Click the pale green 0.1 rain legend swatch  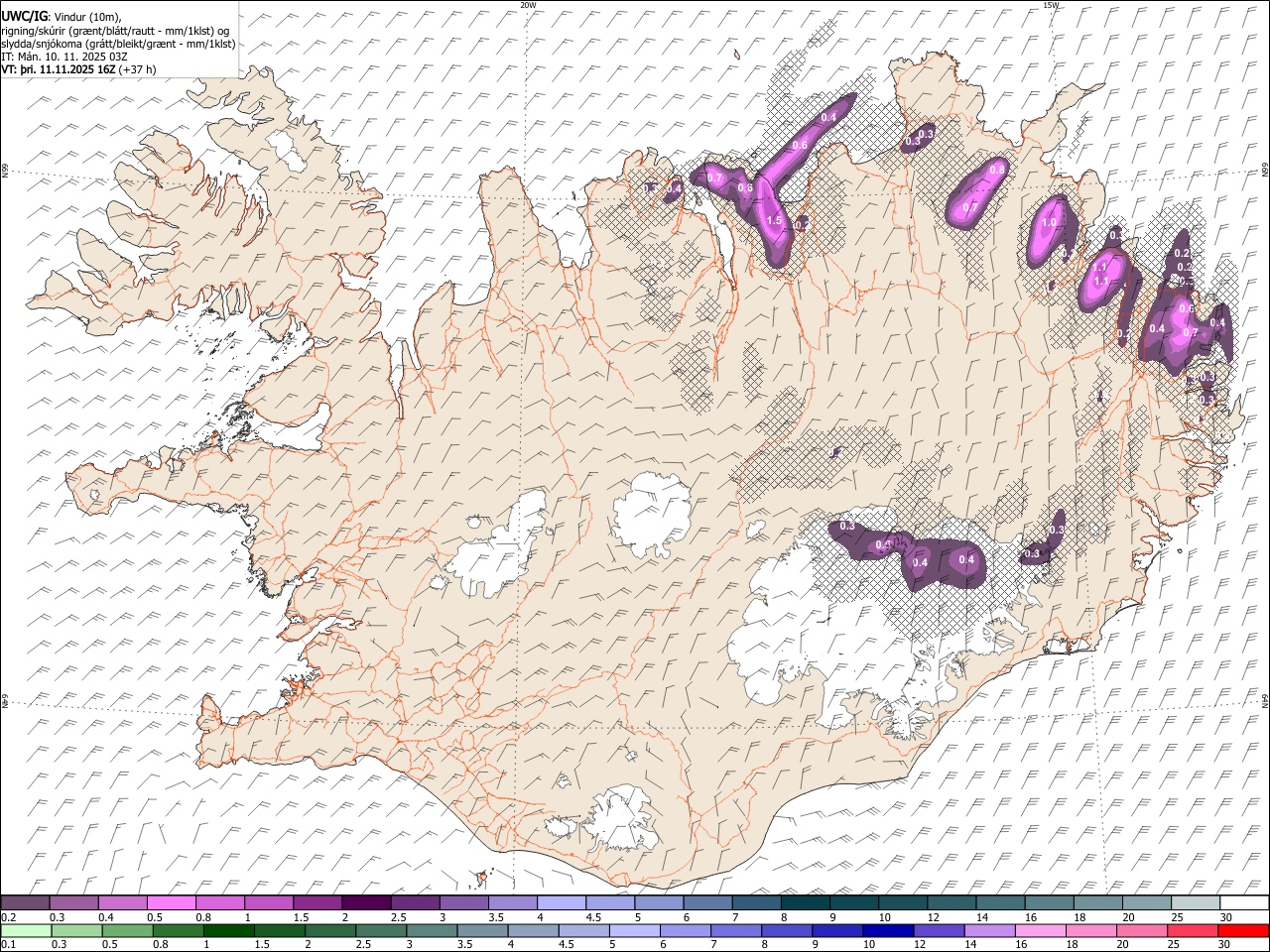(x=26, y=930)
